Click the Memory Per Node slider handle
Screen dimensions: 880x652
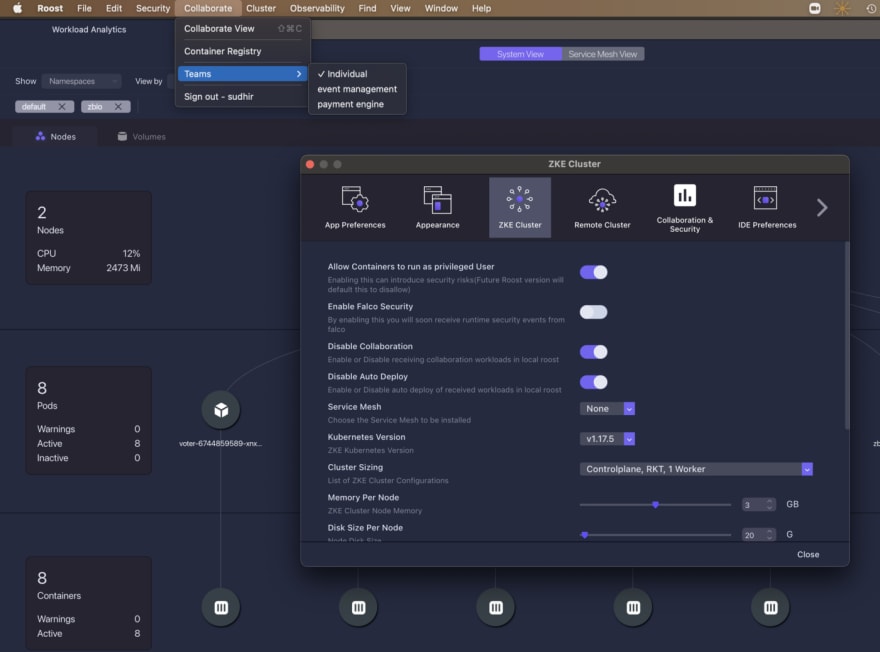(x=655, y=504)
